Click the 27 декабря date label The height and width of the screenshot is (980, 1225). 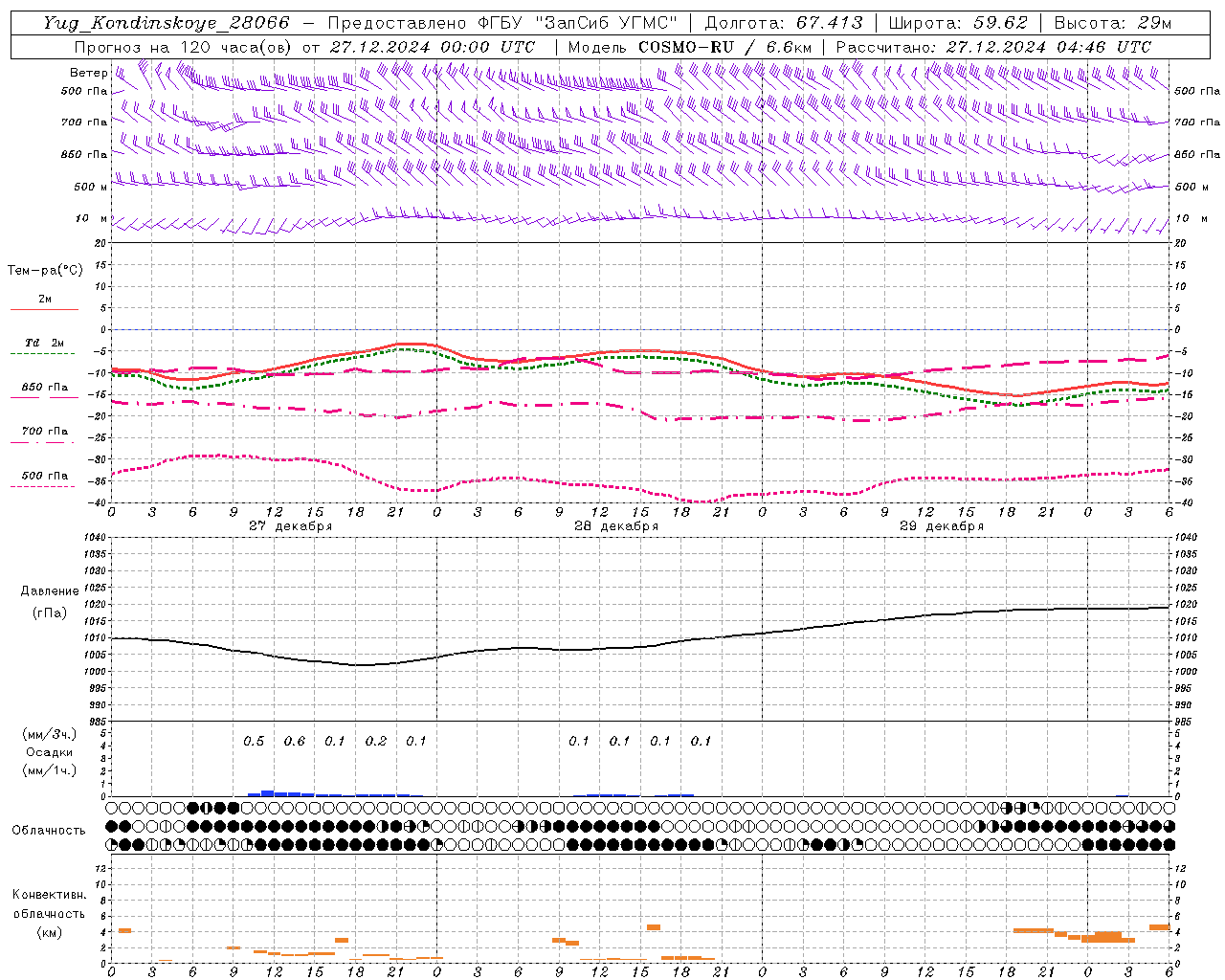coord(290,526)
